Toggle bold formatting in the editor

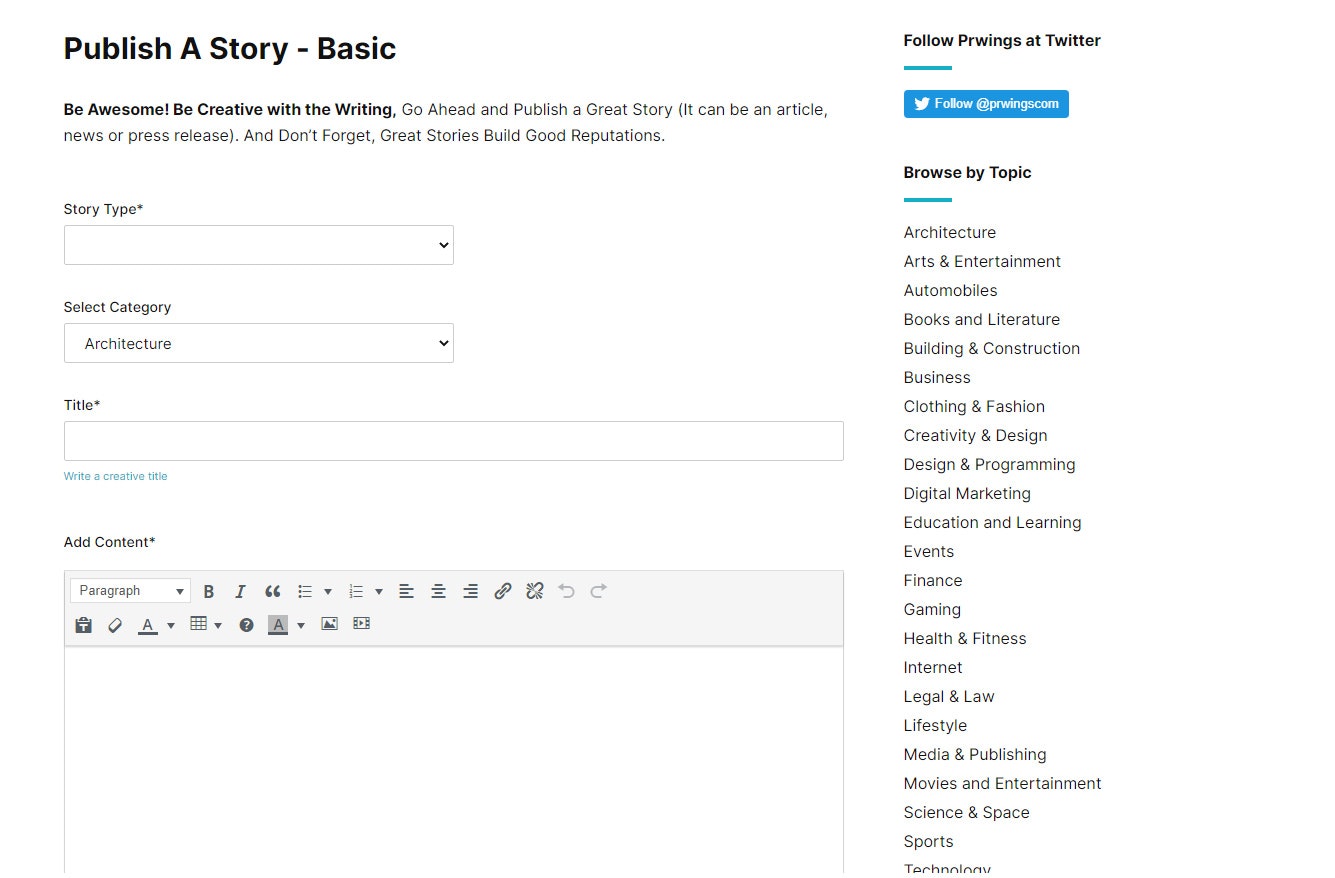[209, 591]
